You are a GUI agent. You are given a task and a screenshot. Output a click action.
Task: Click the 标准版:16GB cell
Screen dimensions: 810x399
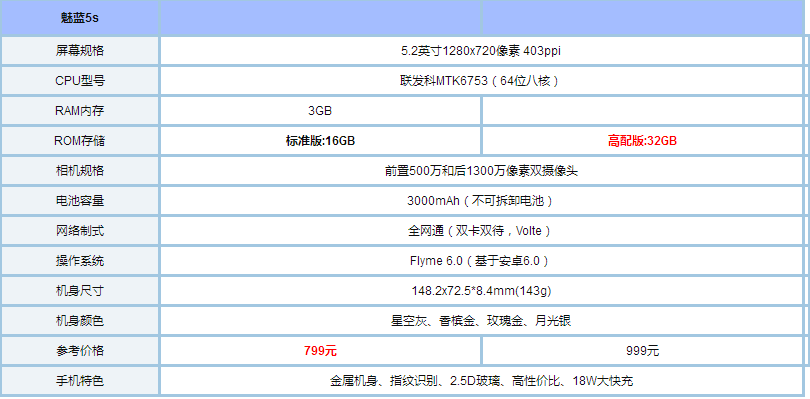coord(320,141)
